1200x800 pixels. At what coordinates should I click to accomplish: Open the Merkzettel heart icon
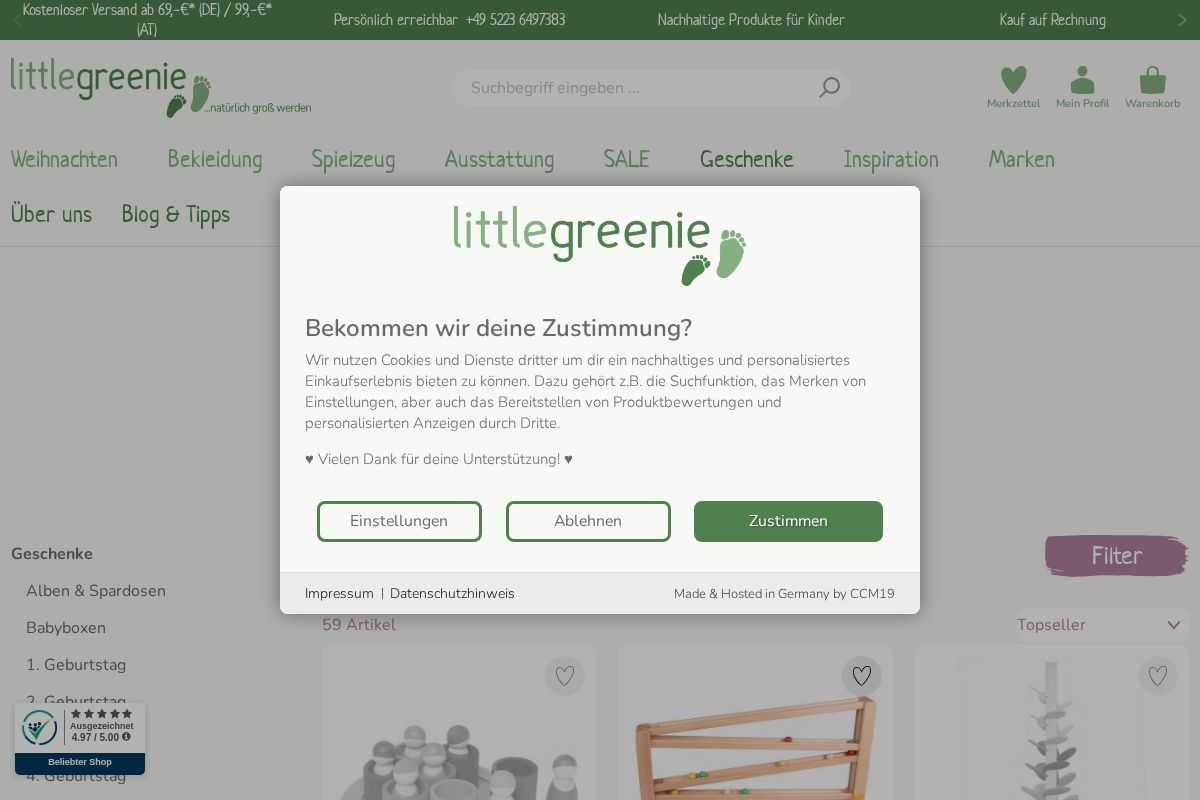coord(1013,81)
